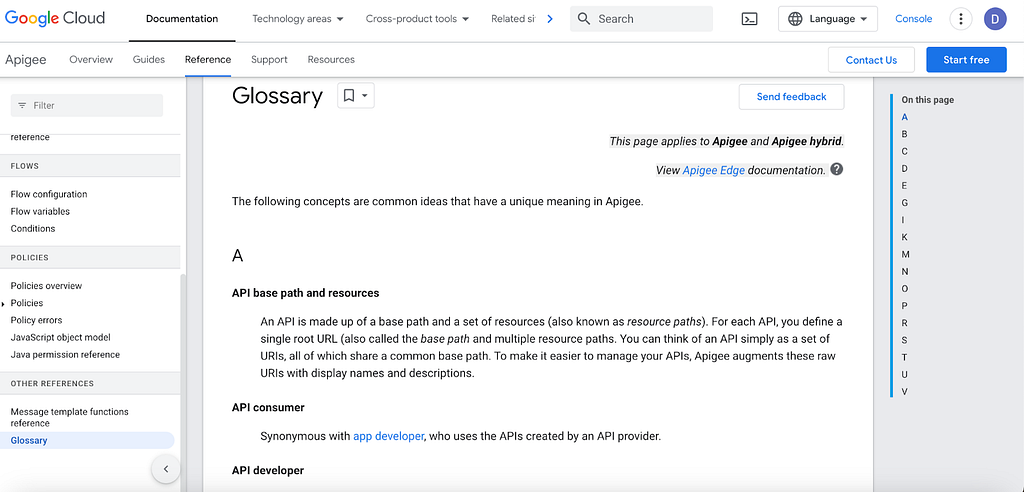This screenshot has height=492, width=1024.
Task: Collapse the sidebar with the chevron button
Action: [x=165, y=468]
